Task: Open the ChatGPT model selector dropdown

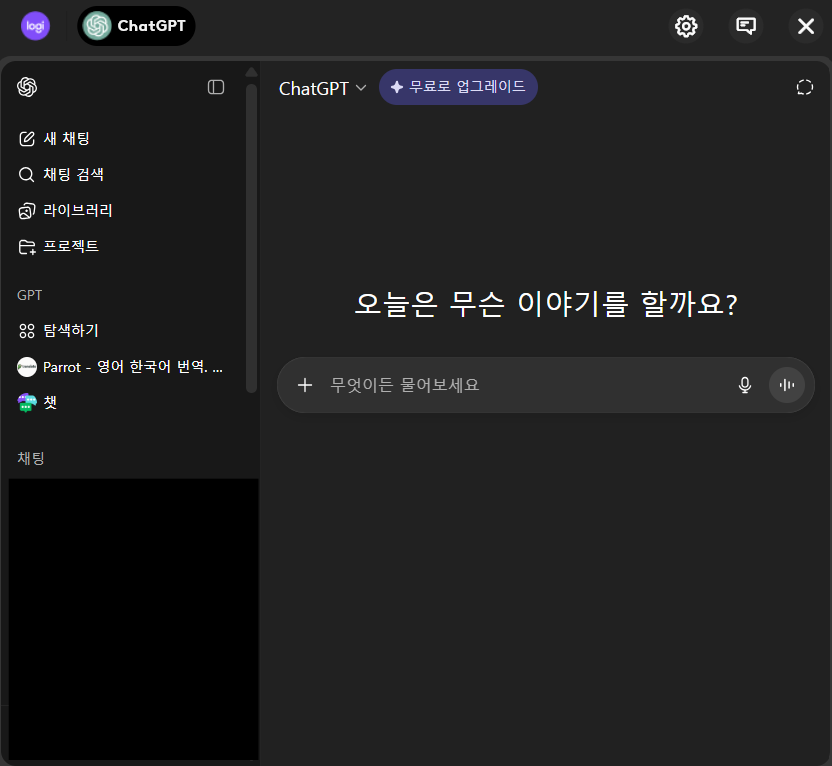Action: tap(322, 88)
